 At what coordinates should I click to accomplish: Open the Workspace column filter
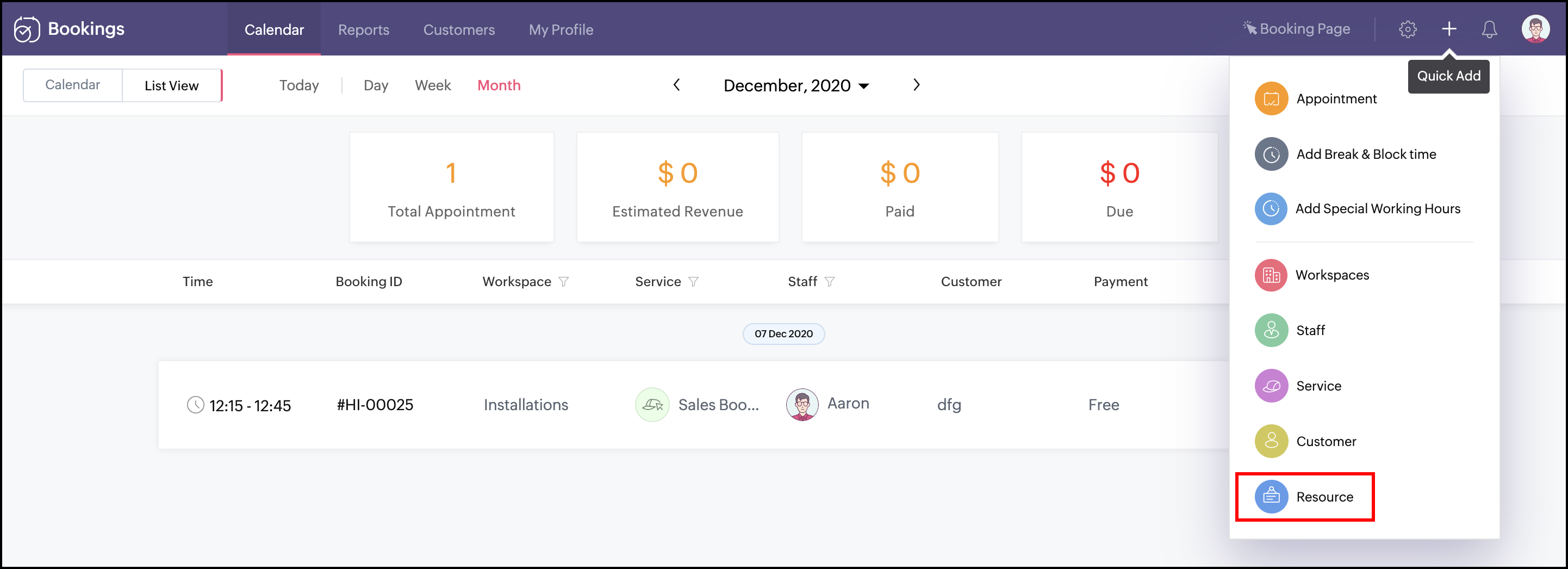pos(564,281)
